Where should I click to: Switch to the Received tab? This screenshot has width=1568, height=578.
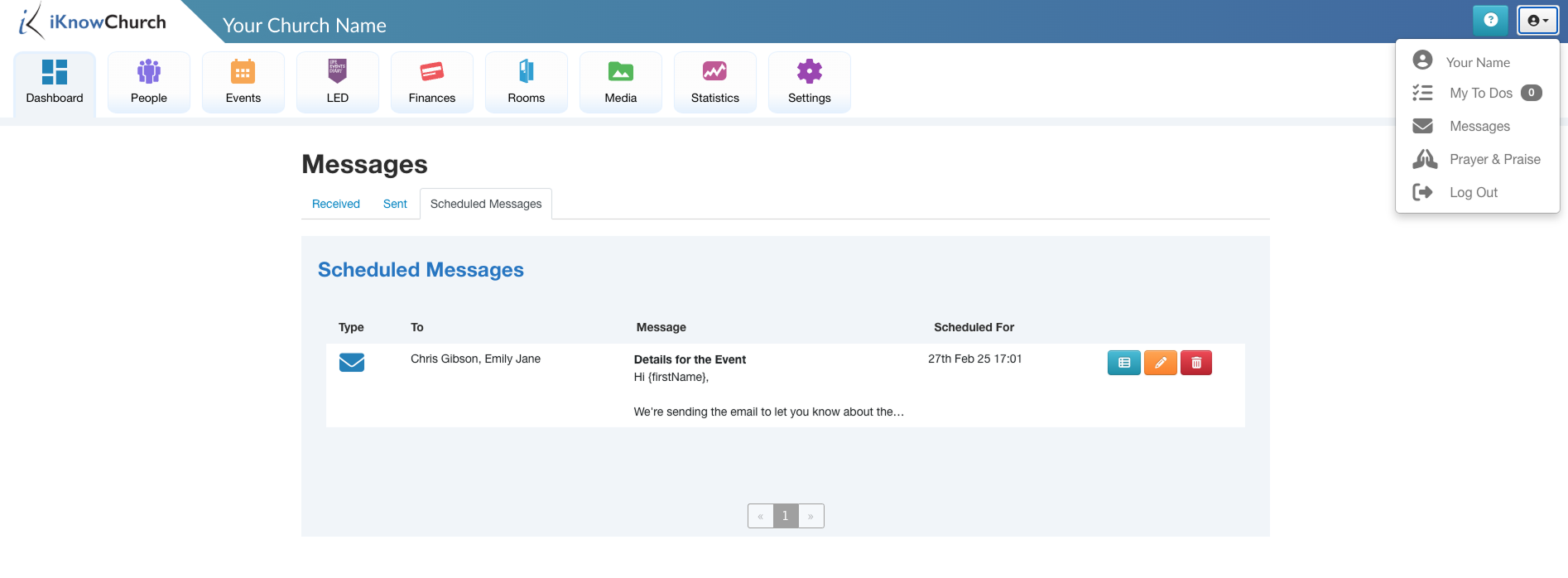coord(335,204)
